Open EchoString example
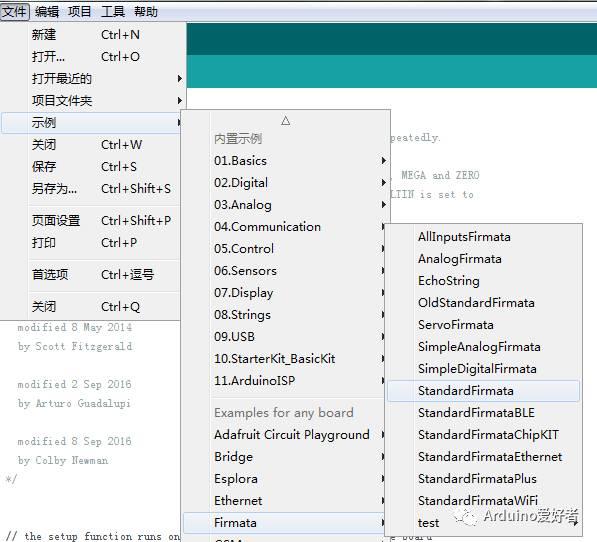 [484, 281]
